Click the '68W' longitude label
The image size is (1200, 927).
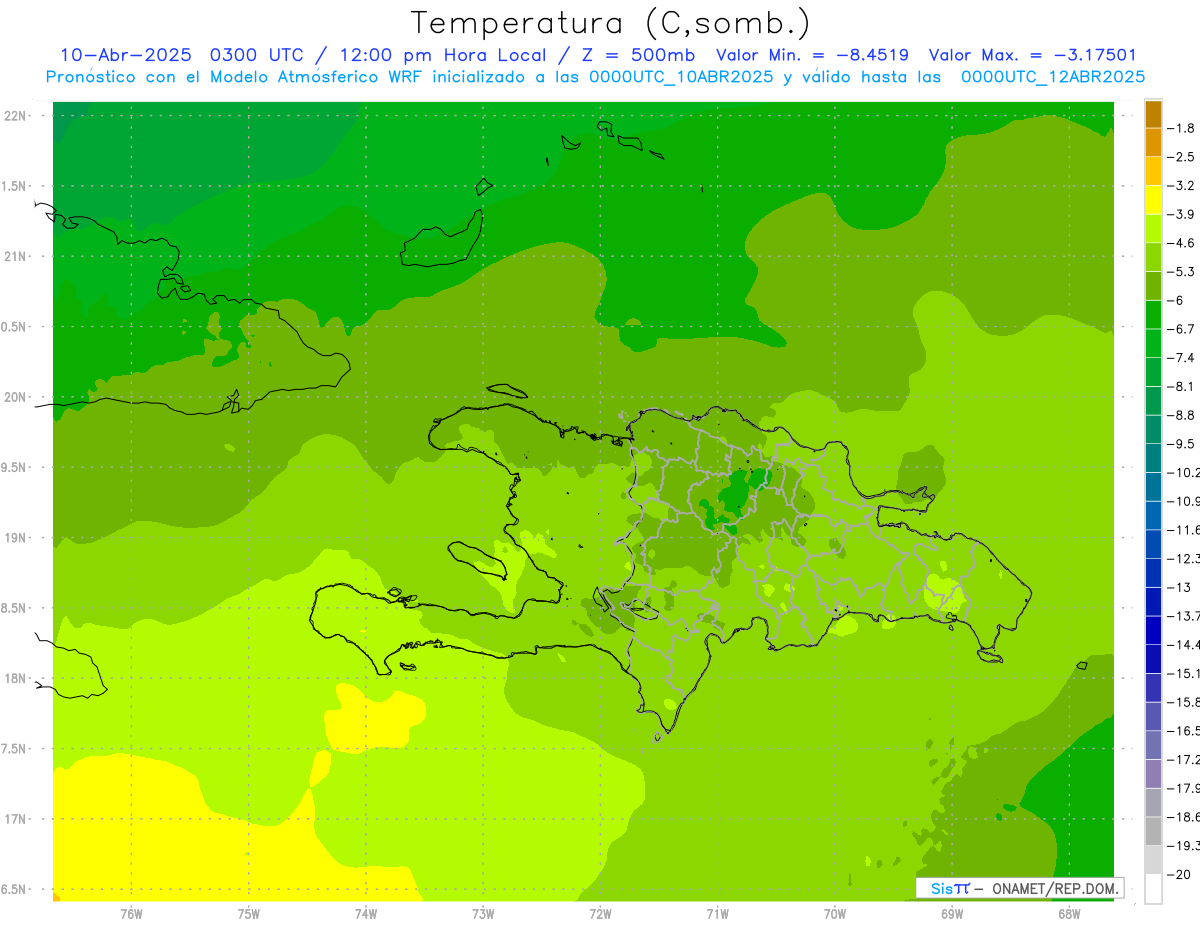click(1069, 914)
